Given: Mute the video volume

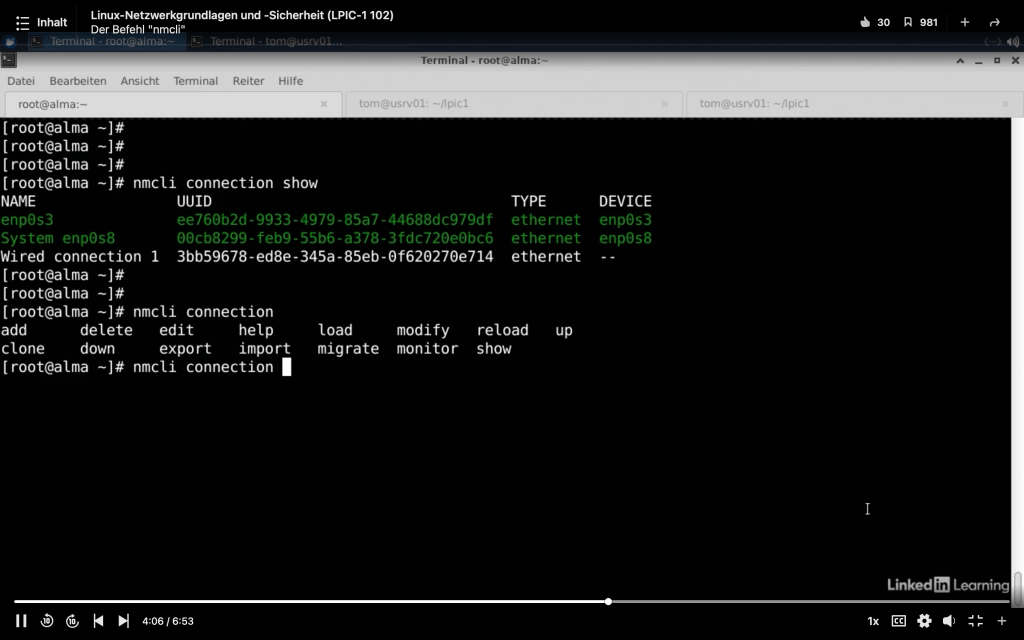Looking at the screenshot, I should 949,621.
